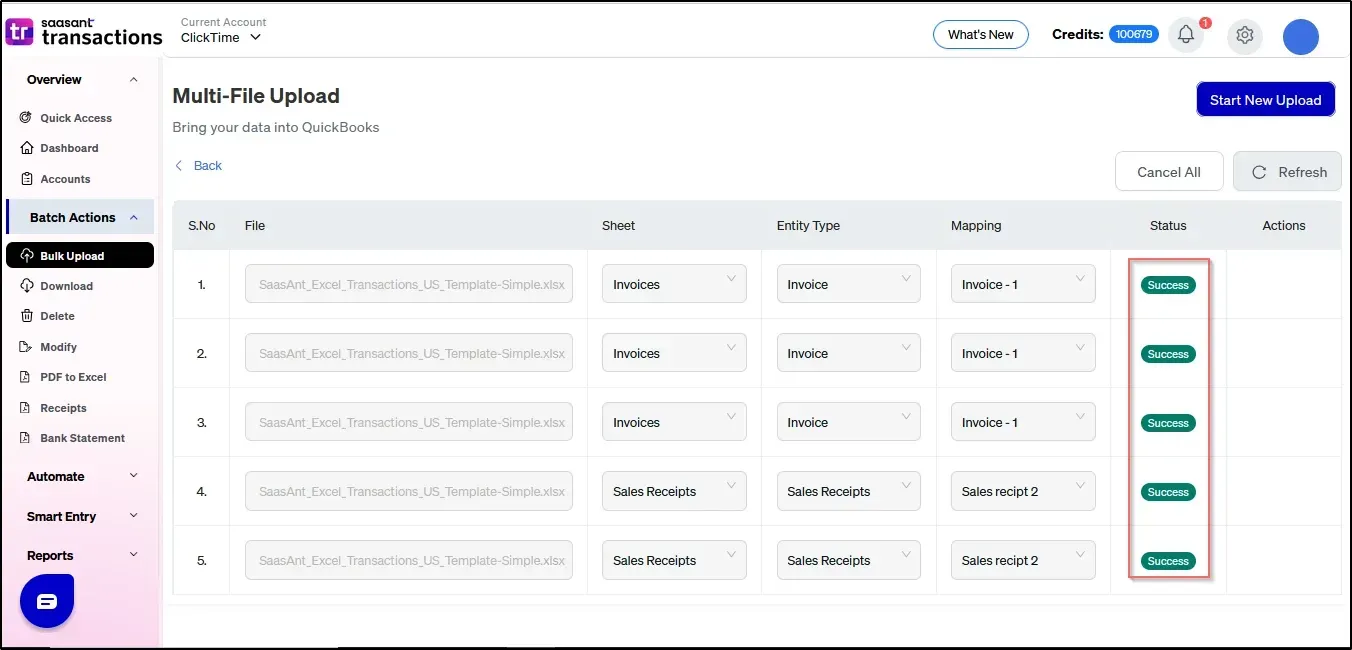Collapse the Overview section
Image resolution: width=1352 pixels, height=650 pixels.
pyautogui.click(x=134, y=80)
